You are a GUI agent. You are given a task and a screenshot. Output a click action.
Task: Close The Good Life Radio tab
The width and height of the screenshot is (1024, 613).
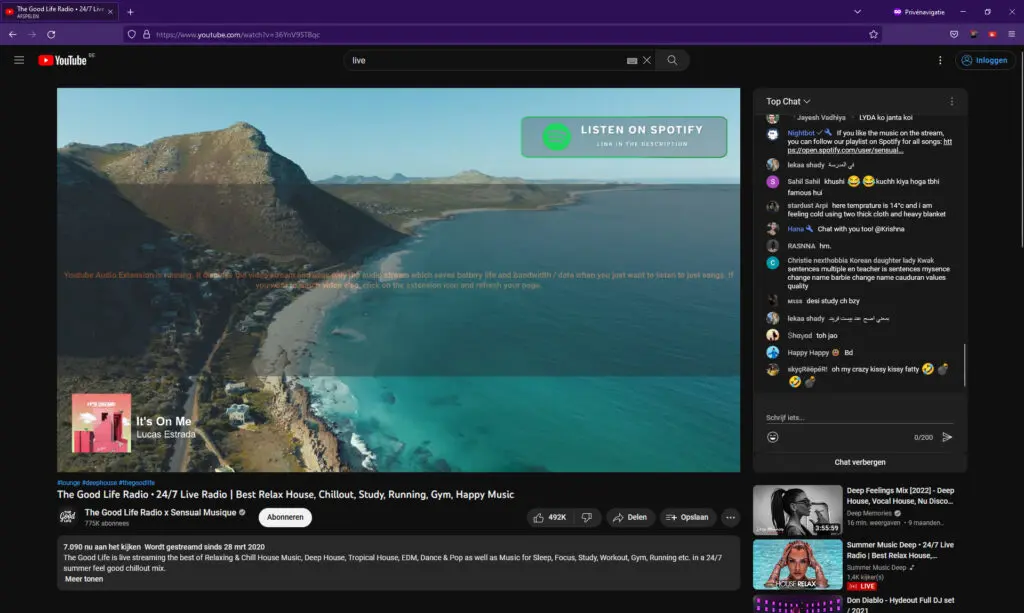110,12
